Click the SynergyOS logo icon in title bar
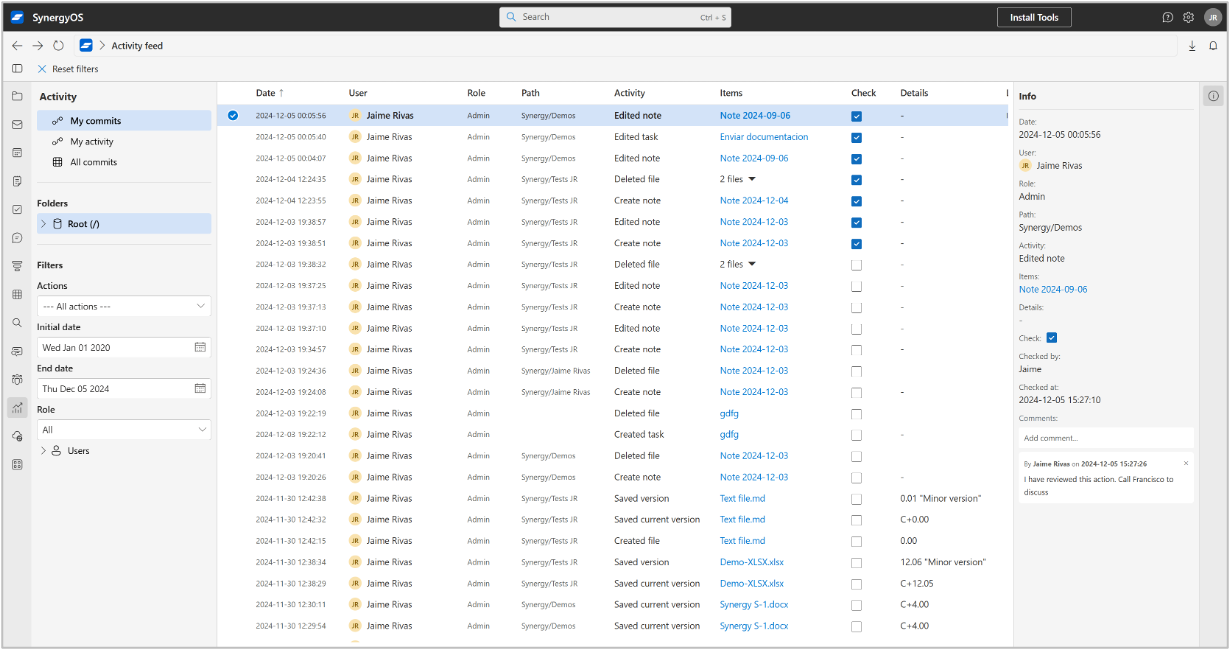 pyautogui.click(x=17, y=17)
